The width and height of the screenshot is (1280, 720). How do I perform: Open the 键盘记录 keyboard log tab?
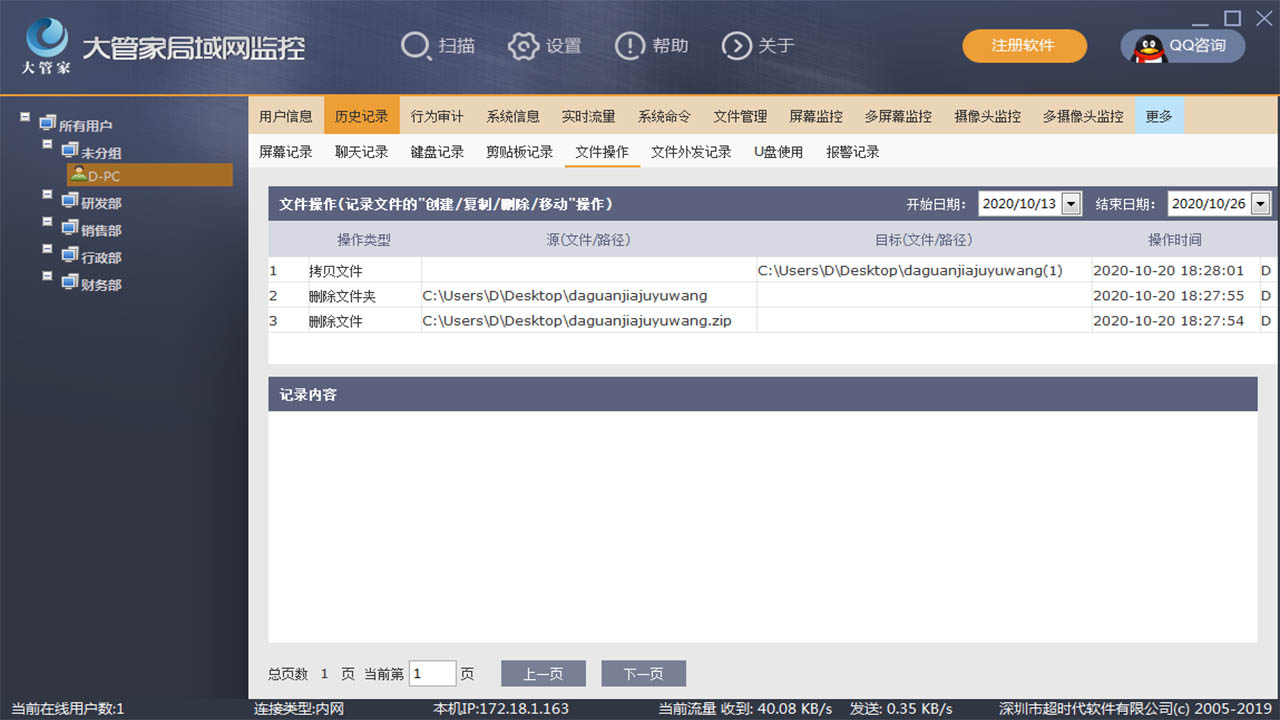pos(436,151)
